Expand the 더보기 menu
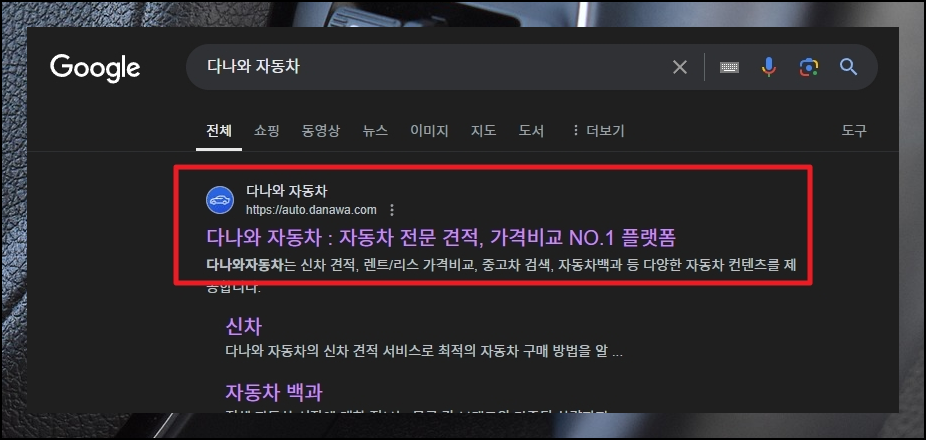This screenshot has height=440, width=926. tap(598, 131)
